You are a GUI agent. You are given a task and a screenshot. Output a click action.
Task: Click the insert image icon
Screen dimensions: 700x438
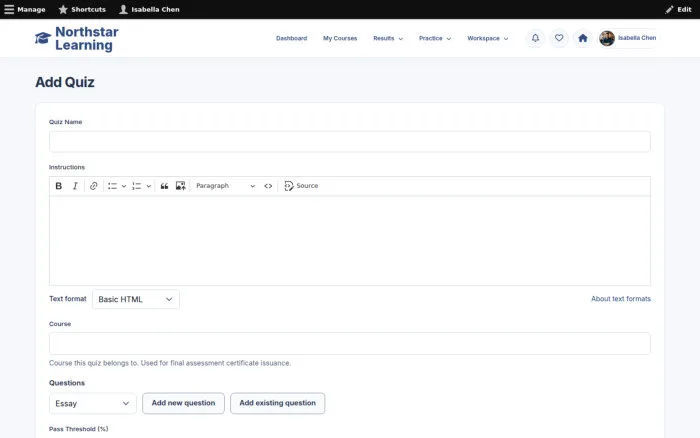click(180, 186)
